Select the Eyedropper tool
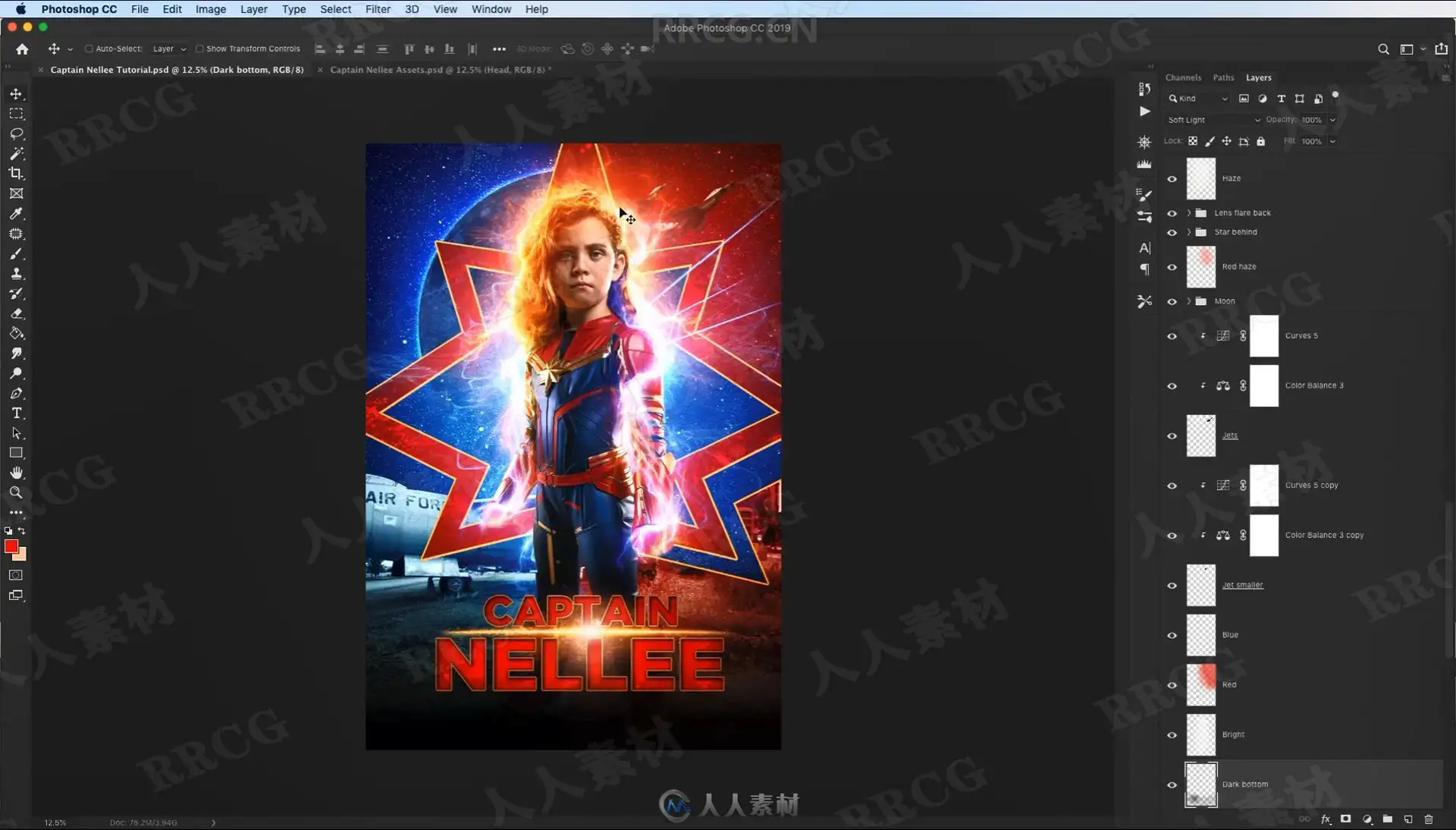This screenshot has height=830, width=1456. 16,213
